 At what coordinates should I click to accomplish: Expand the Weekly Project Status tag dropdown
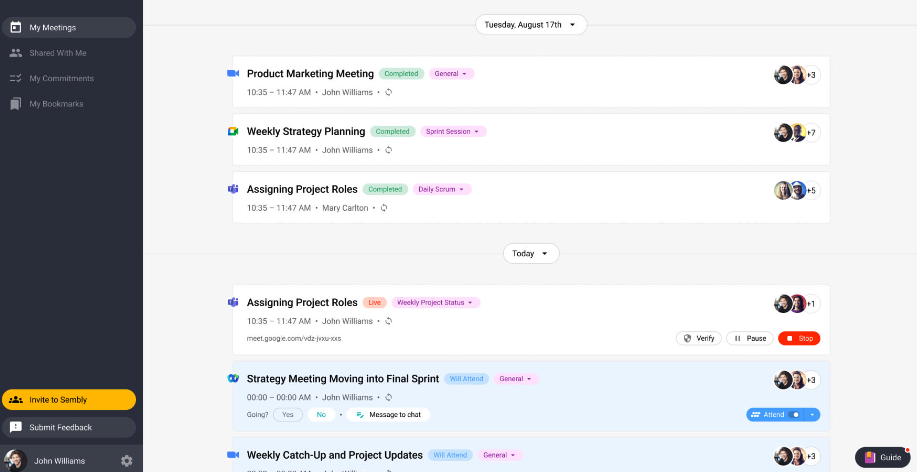436,302
